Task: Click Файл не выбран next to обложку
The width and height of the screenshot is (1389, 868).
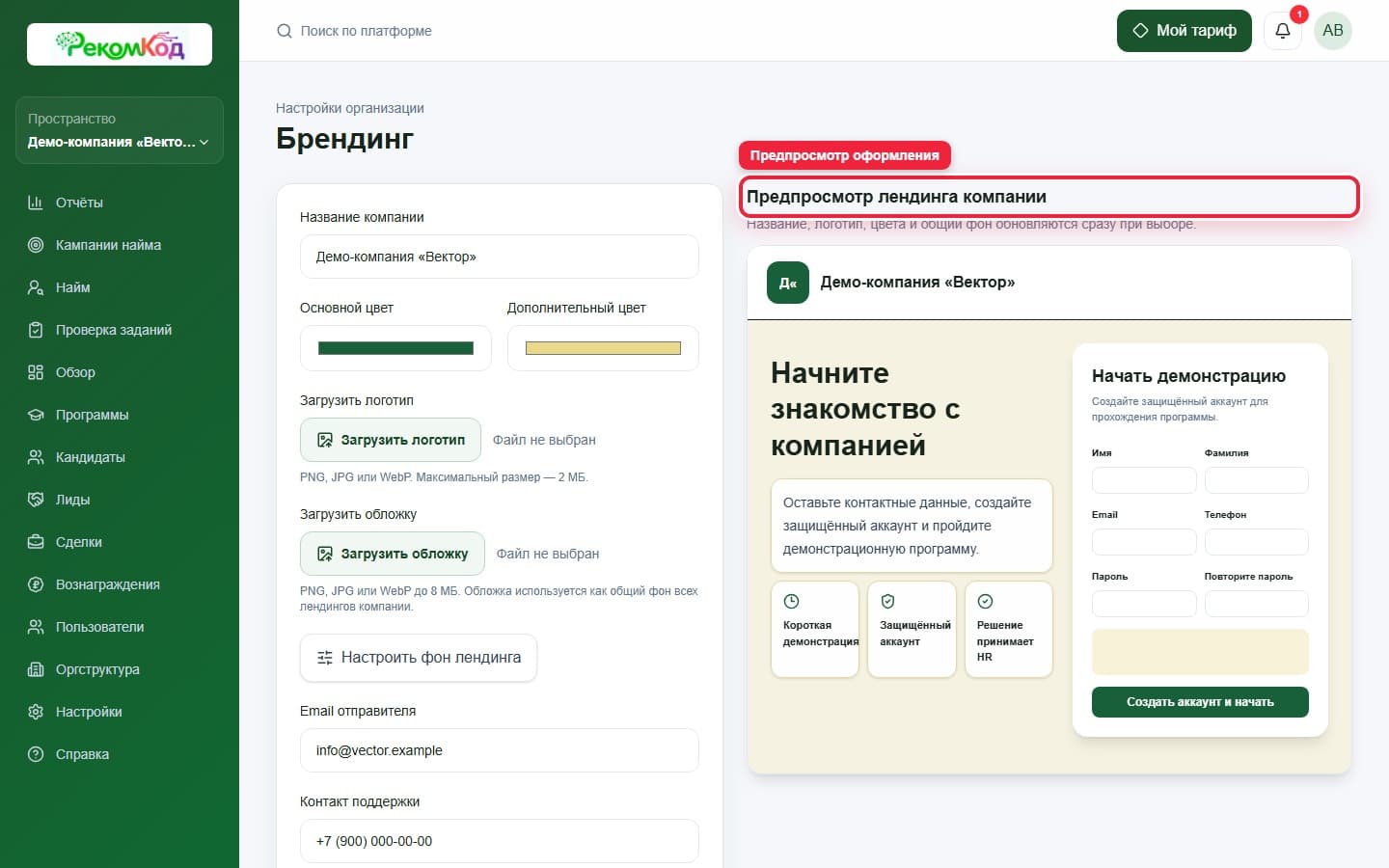Action: coord(548,554)
